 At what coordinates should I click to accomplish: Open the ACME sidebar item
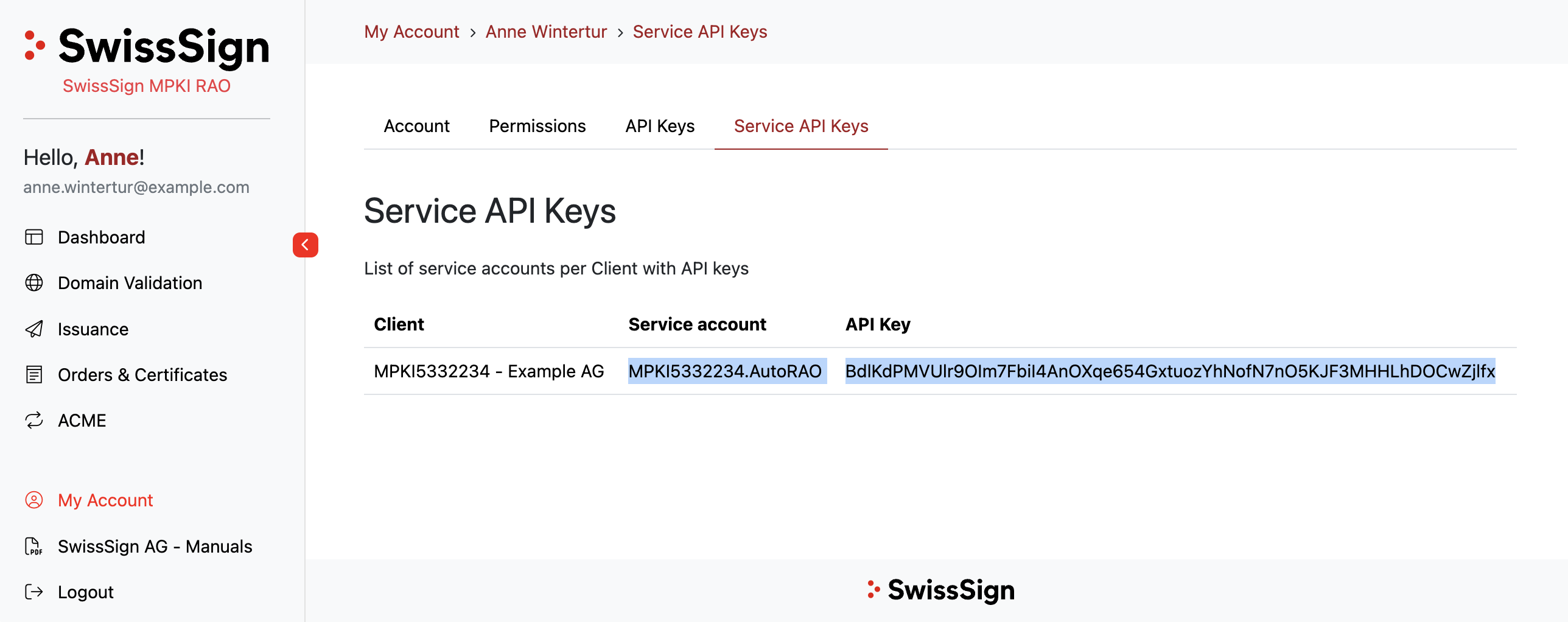(82, 420)
